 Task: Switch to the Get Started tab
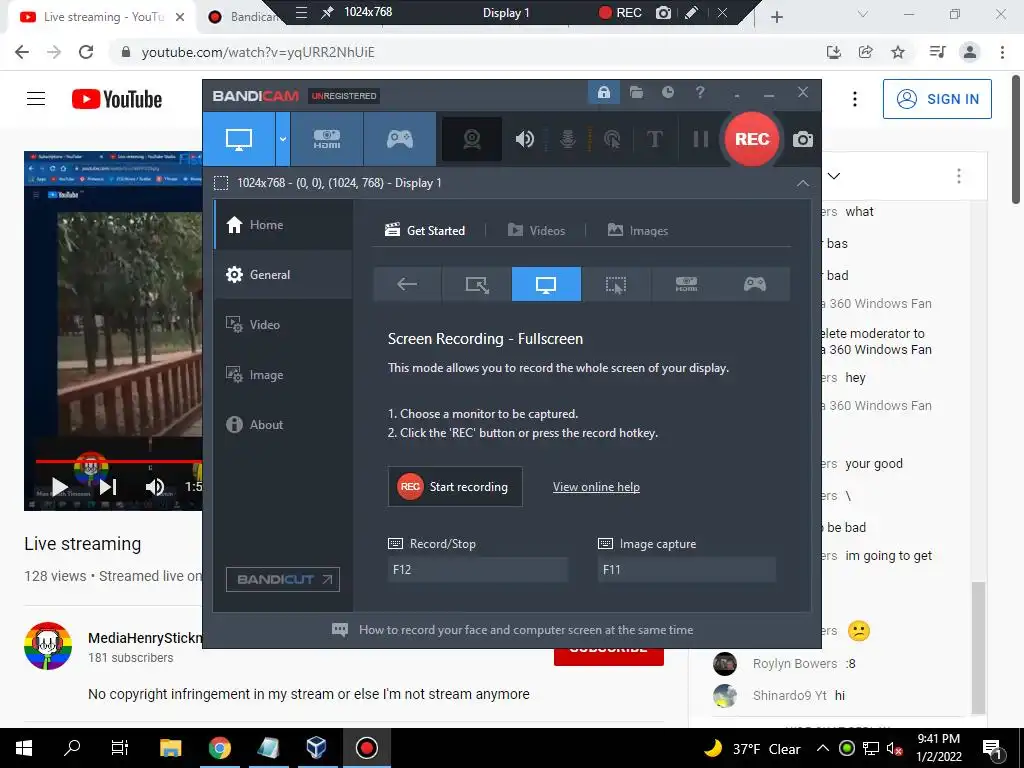(425, 231)
